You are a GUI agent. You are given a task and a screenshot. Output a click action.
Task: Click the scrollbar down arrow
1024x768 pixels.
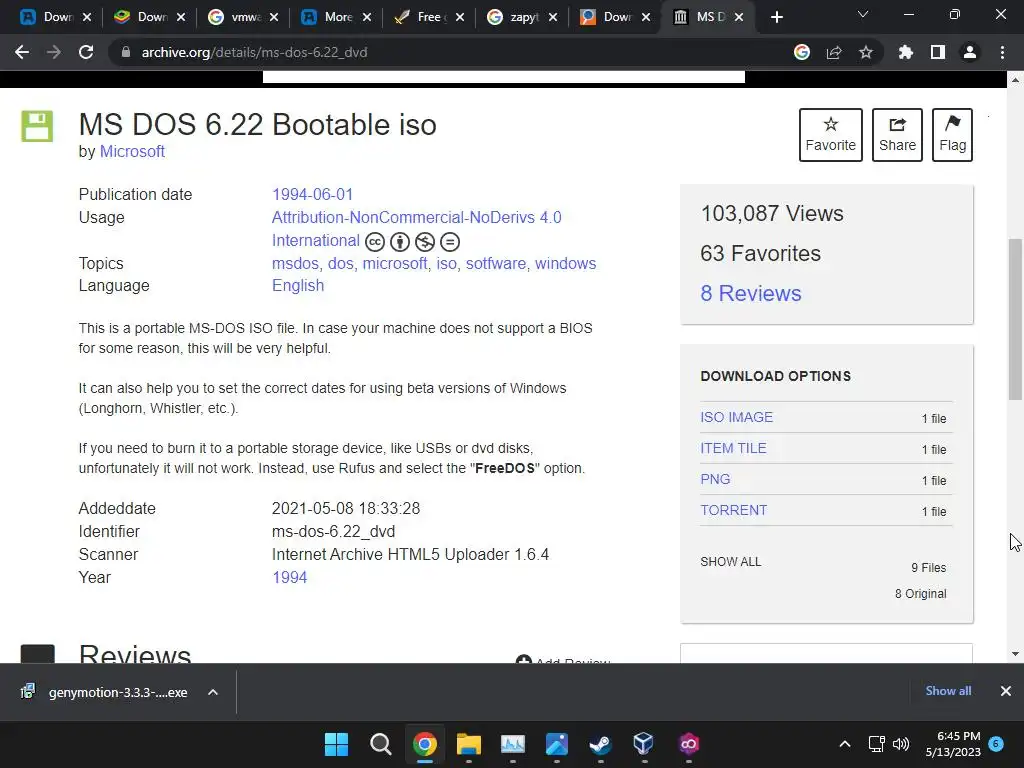click(x=1015, y=654)
